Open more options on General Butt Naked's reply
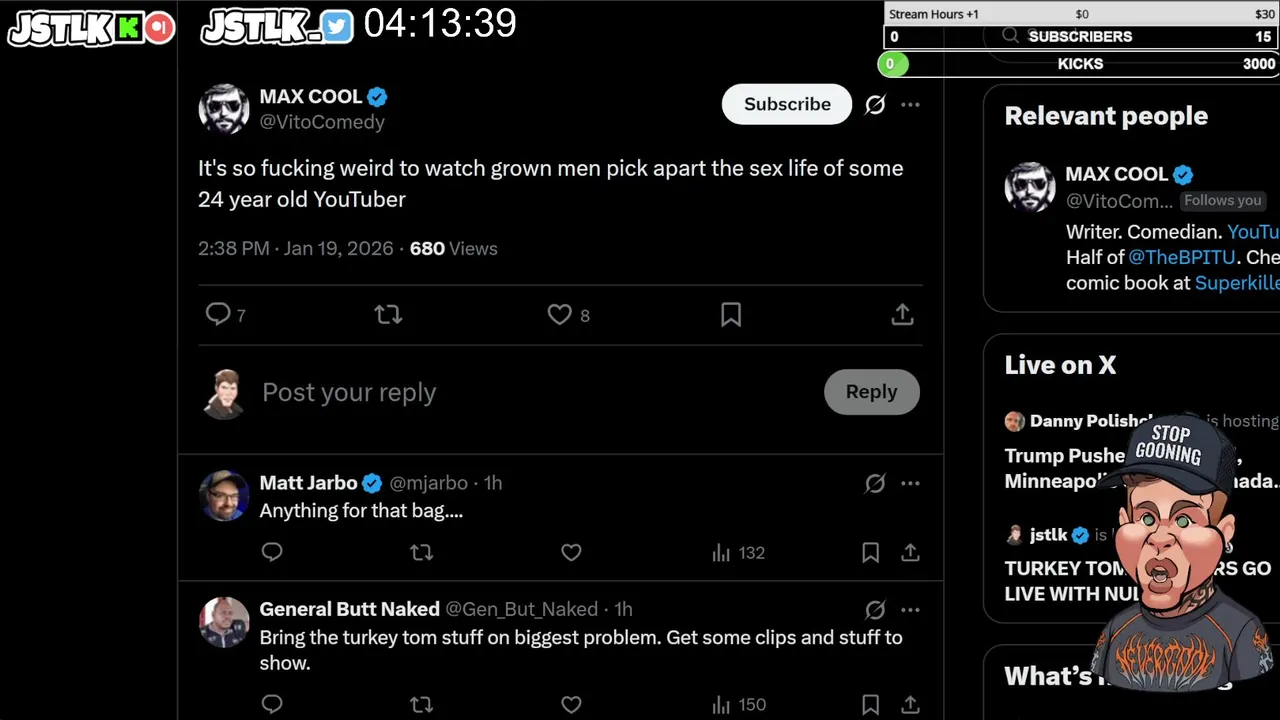Screen dimensions: 1280x720 pos(910,609)
